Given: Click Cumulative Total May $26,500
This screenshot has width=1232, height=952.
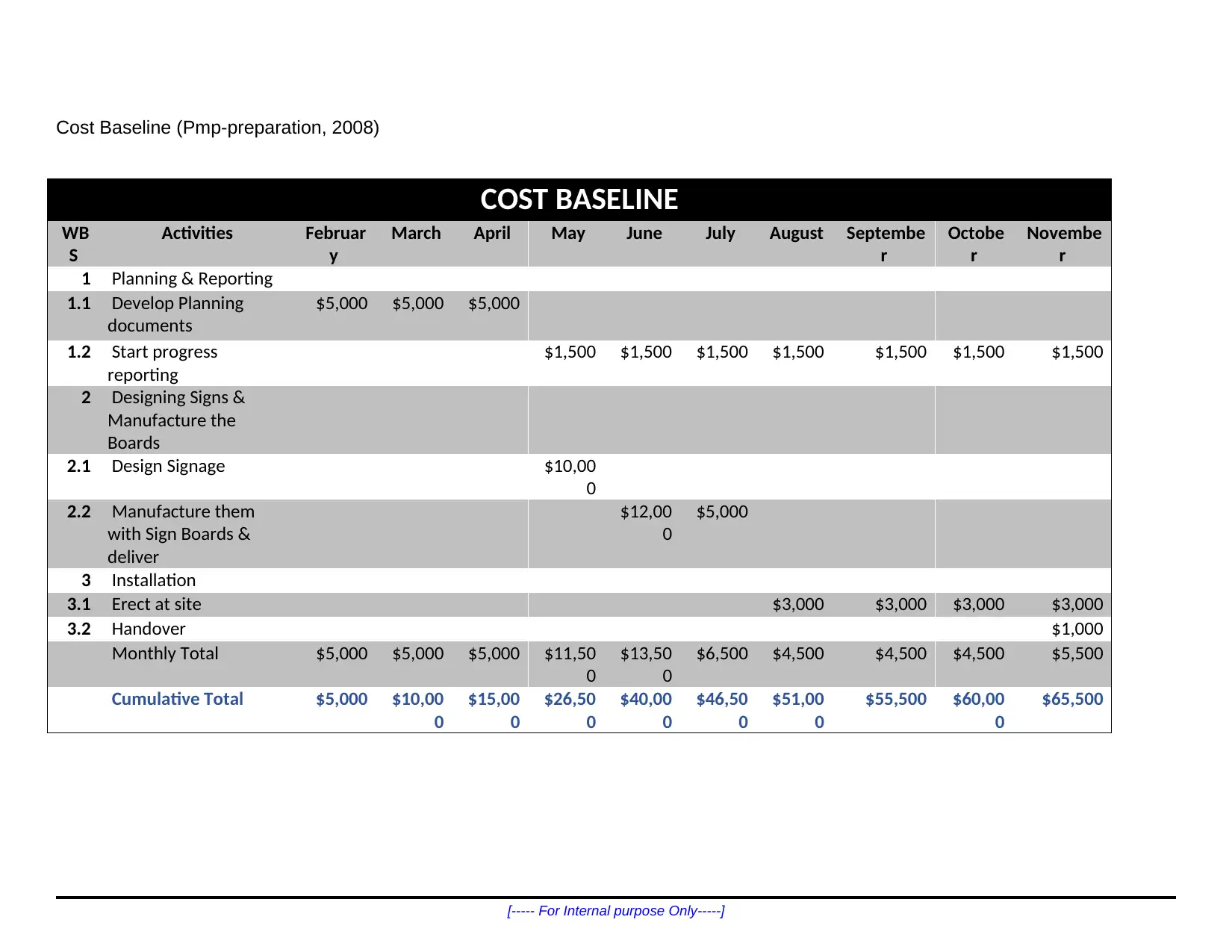Looking at the screenshot, I should [570, 710].
